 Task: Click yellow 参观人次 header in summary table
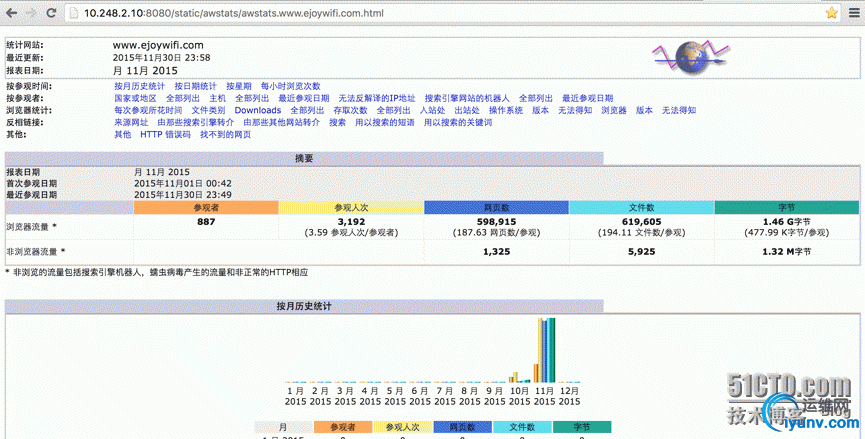[351, 207]
